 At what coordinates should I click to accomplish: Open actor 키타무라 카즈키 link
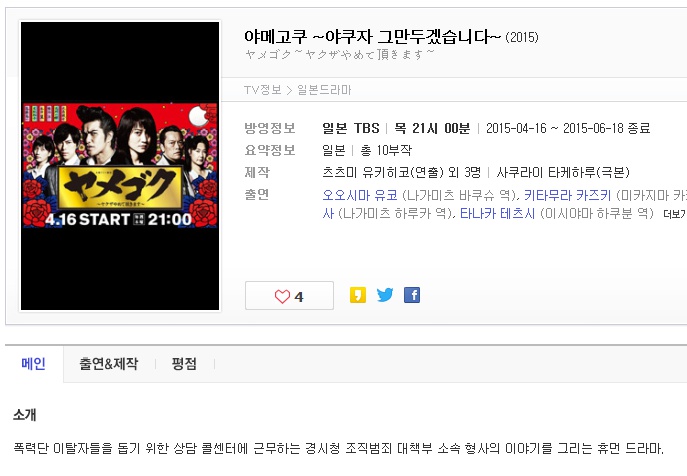567,195
